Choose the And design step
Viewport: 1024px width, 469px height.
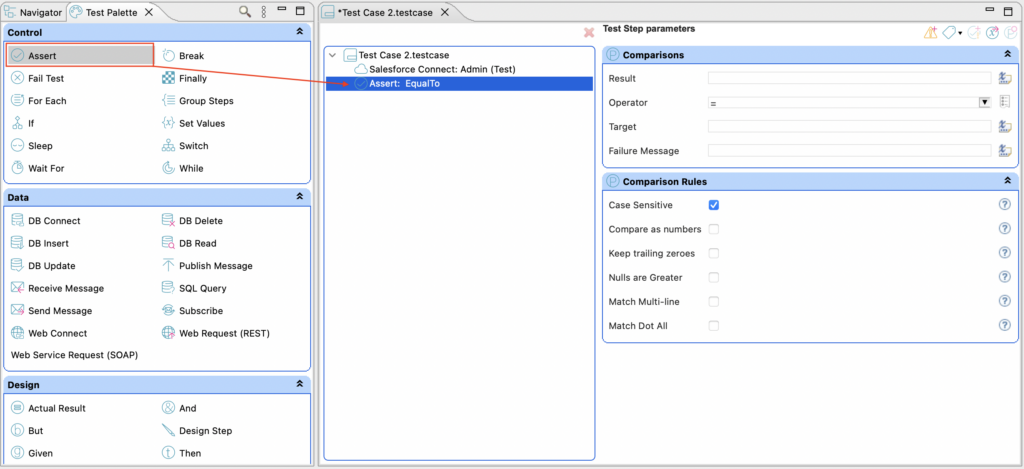179,408
